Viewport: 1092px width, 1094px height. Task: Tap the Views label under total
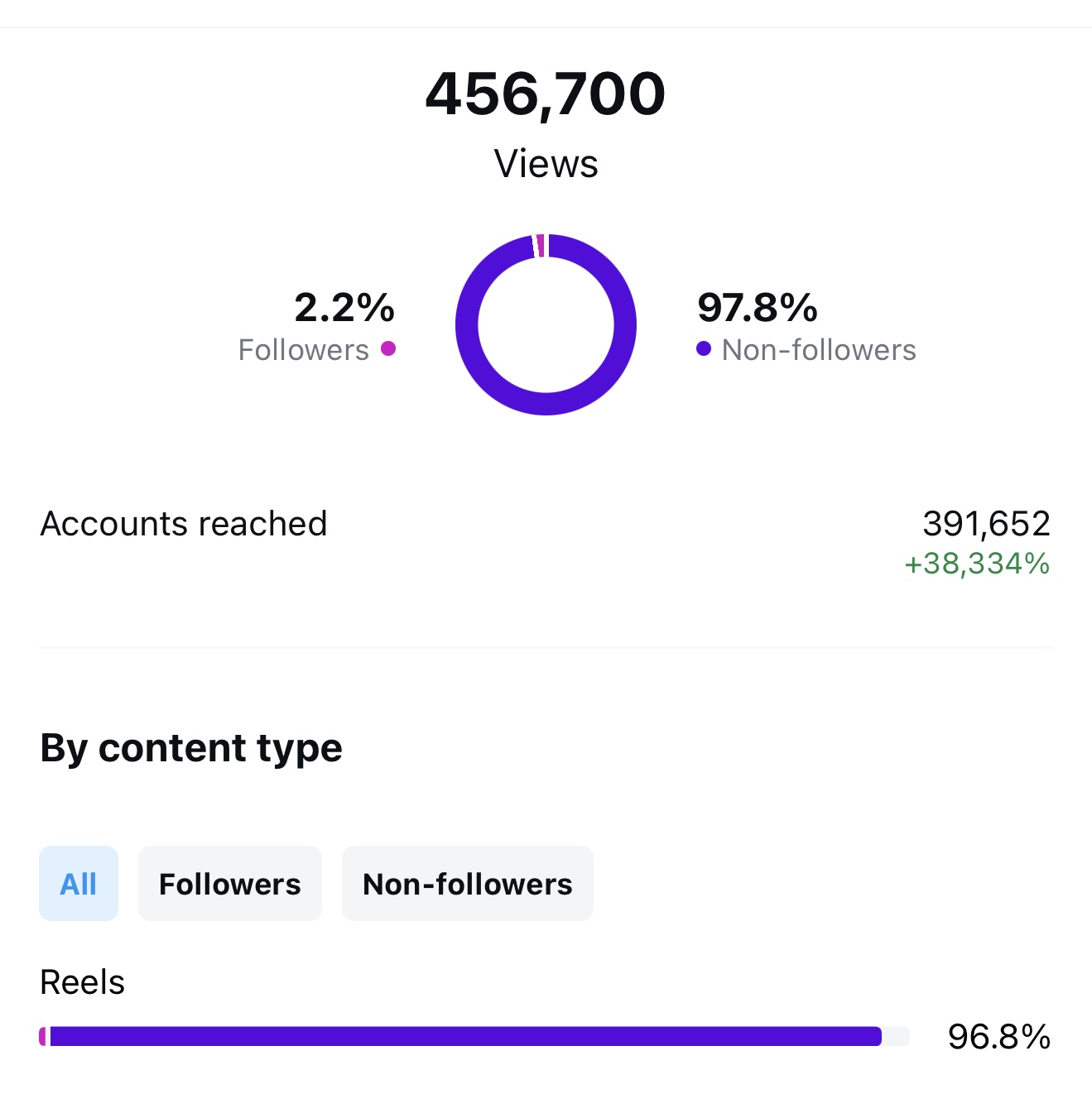(546, 164)
